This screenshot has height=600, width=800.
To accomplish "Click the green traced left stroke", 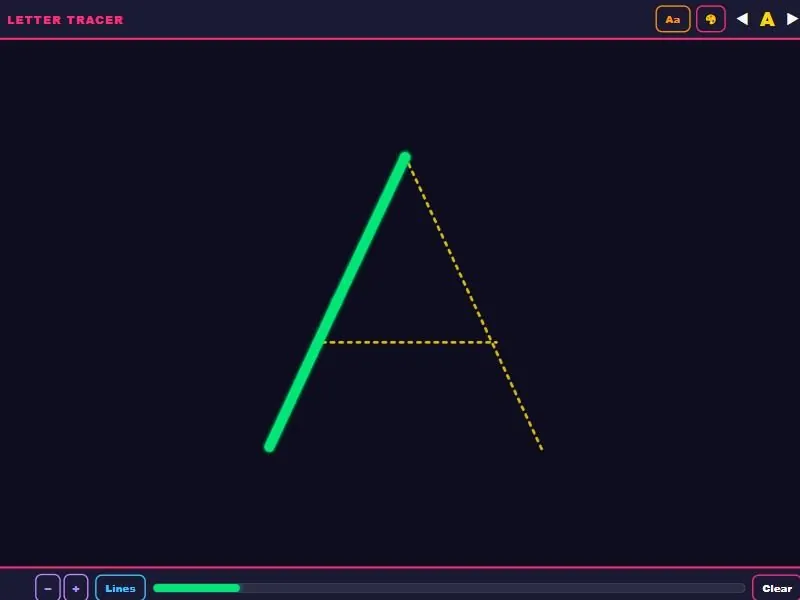I will pyautogui.click(x=337, y=302).
